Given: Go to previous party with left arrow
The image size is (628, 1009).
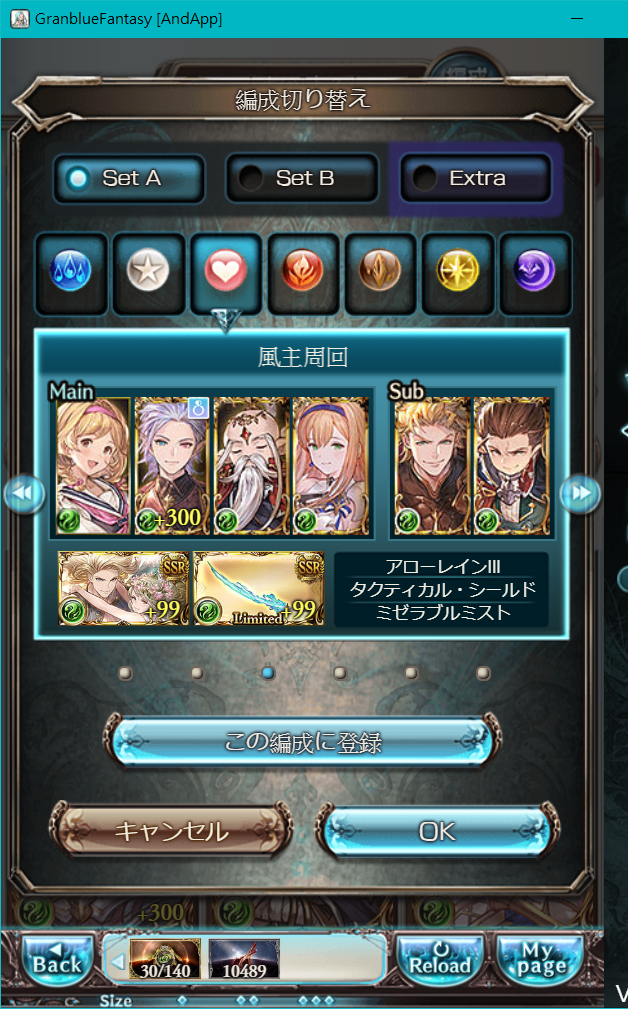Looking at the screenshot, I should [x=24, y=494].
